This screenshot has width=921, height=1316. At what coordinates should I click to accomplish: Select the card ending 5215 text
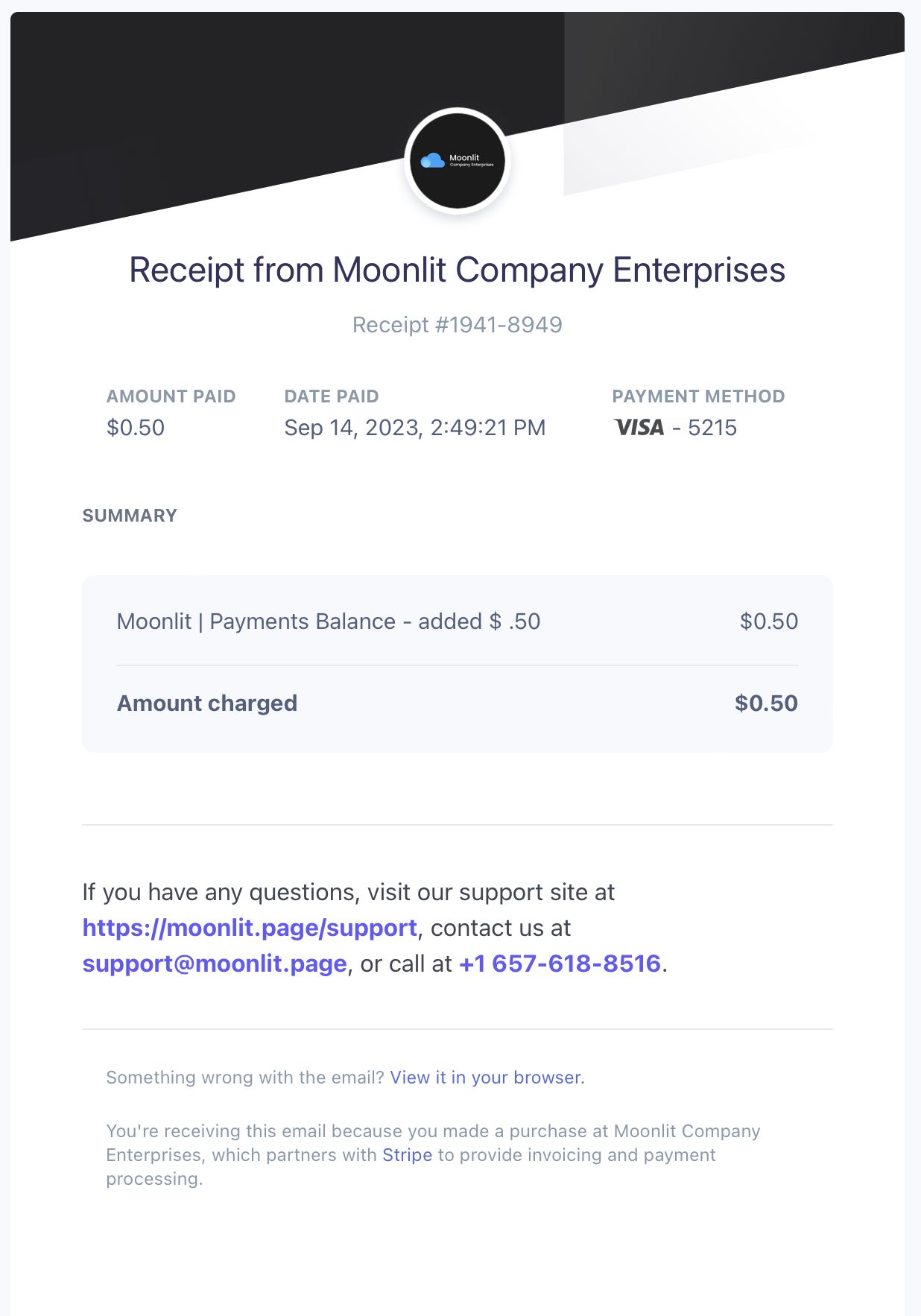pyautogui.click(x=712, y=428)
